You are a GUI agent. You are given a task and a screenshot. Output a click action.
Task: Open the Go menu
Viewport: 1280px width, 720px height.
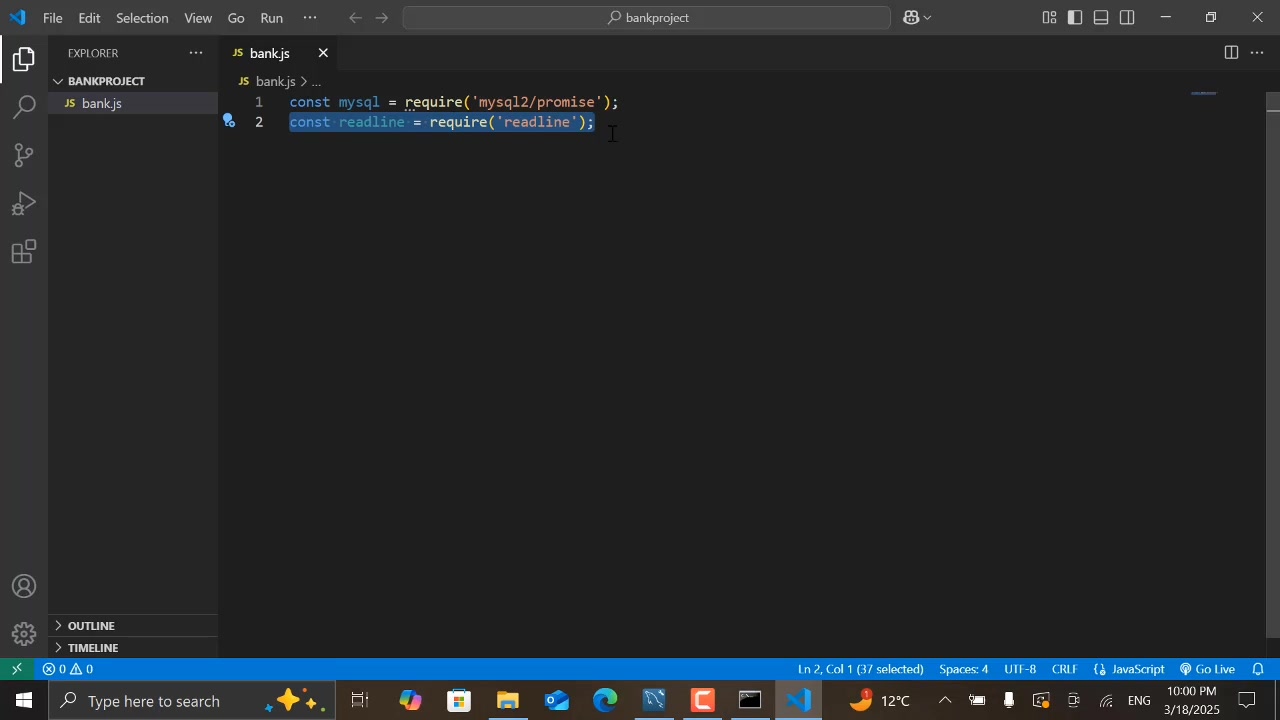pos(236,18)
